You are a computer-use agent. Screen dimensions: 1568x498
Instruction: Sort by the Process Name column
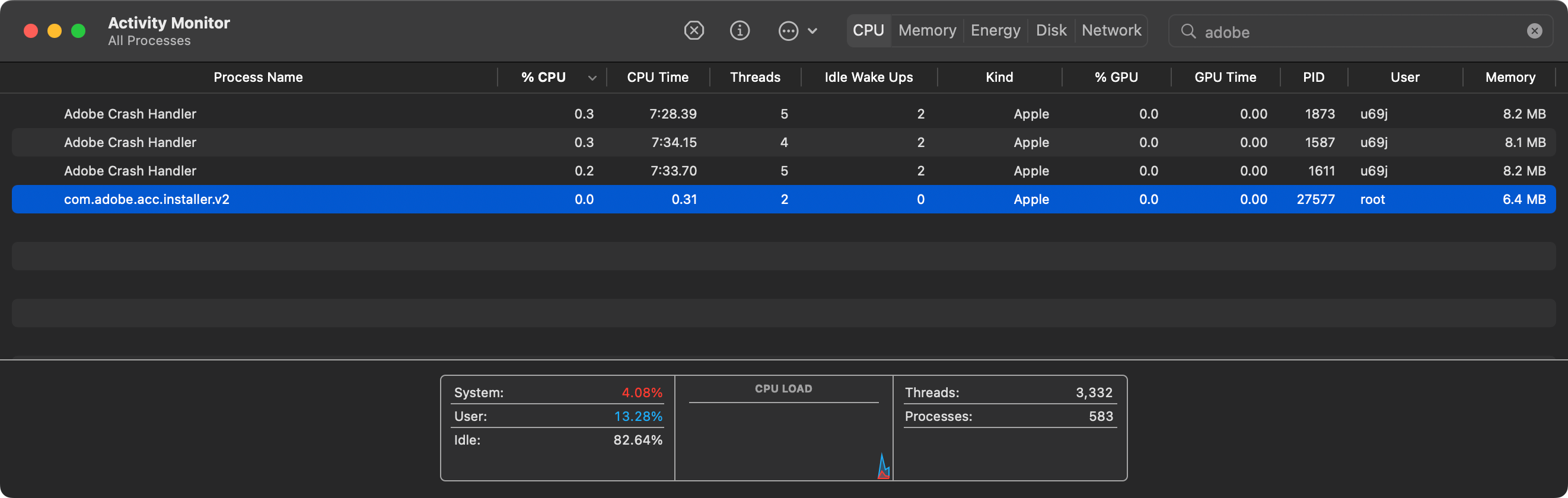(x=258, y=77)
